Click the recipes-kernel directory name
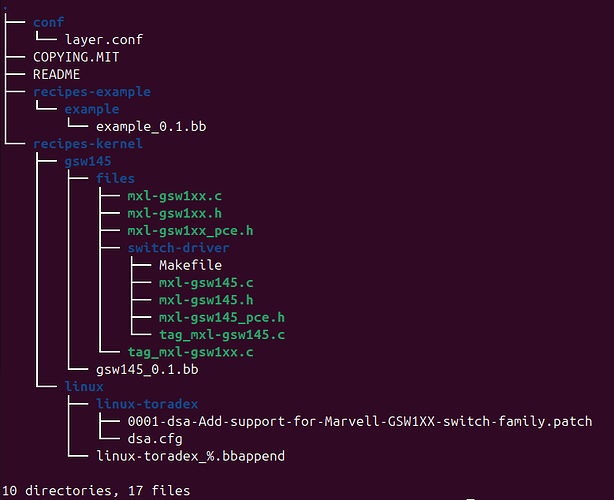The image size is (614, 500). (87, 144)
